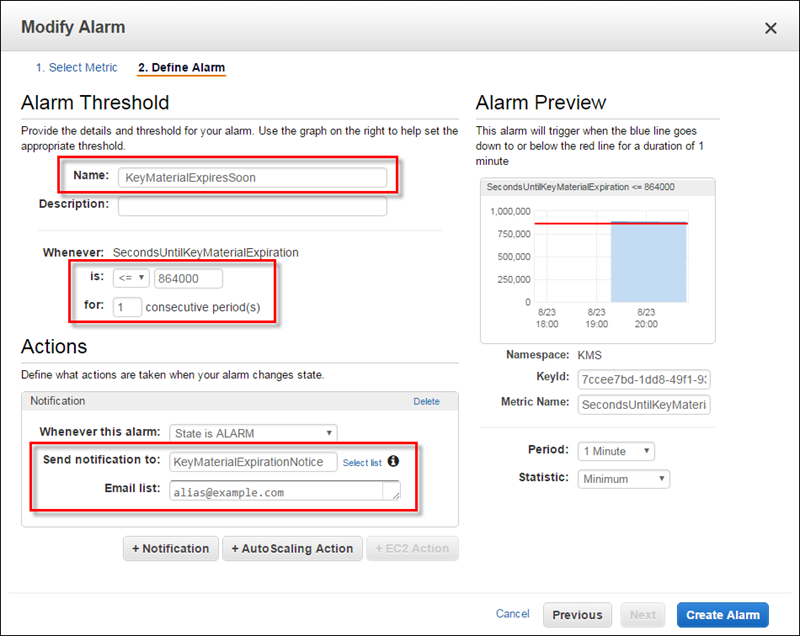Go to the Select Metric step
Screen dimensions: 800x636
point(77,68)
